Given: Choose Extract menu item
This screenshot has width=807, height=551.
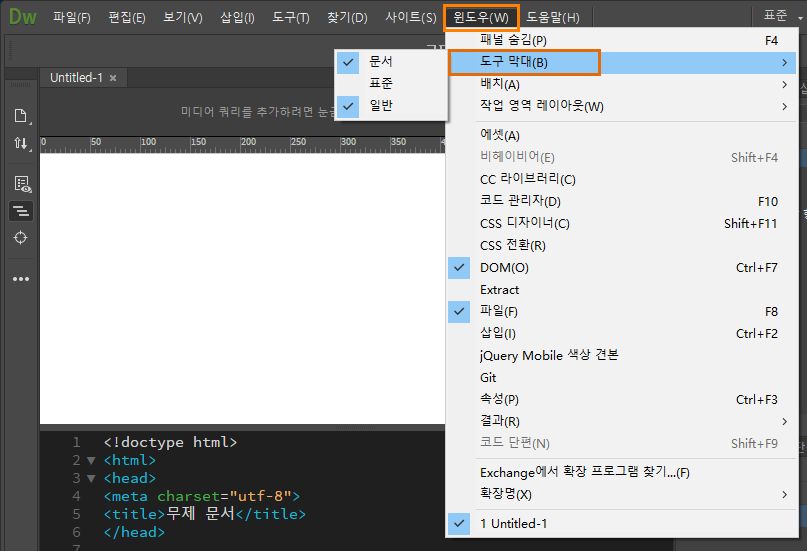Looking at the screenshot, I should pyautogui.click(x=622, y=290).
